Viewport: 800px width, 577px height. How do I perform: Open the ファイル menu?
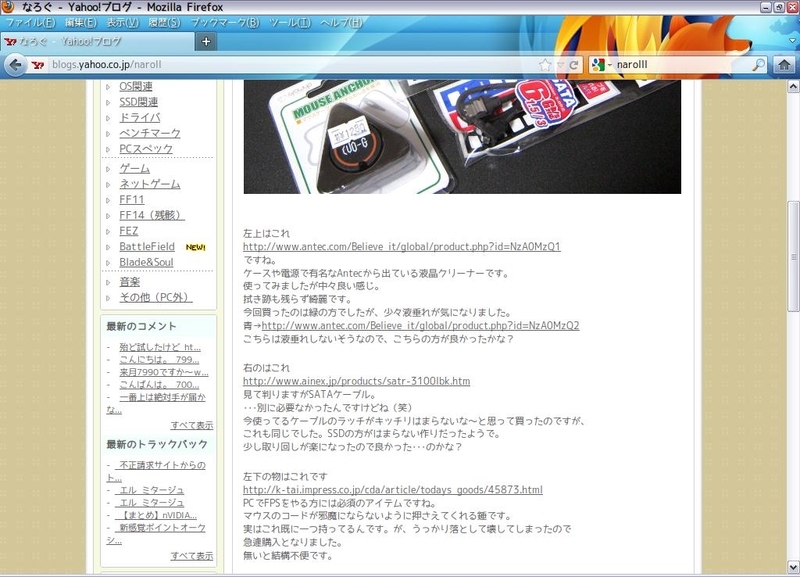tap(30, 22)
